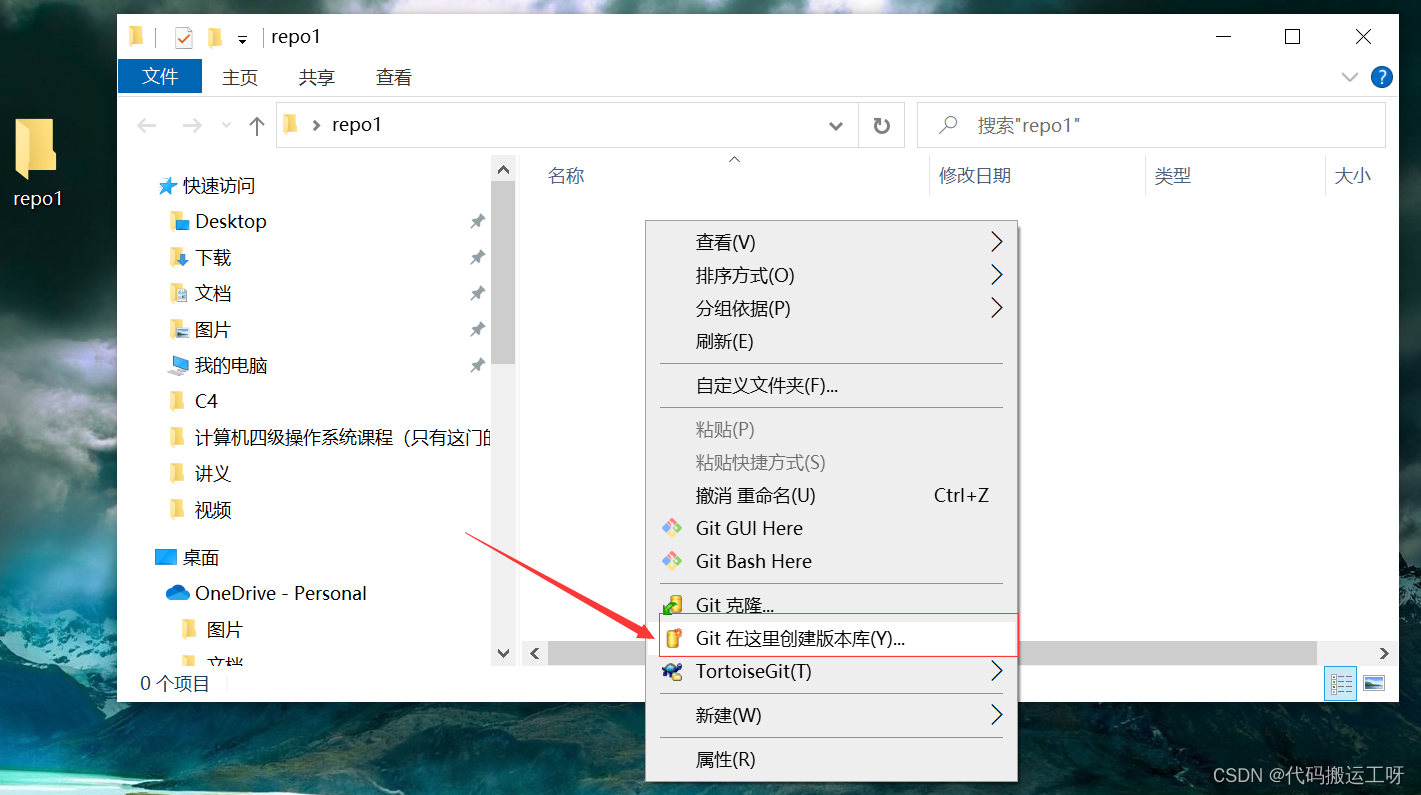Go up one folder level

pyautogui.click(x=257, y=125)
